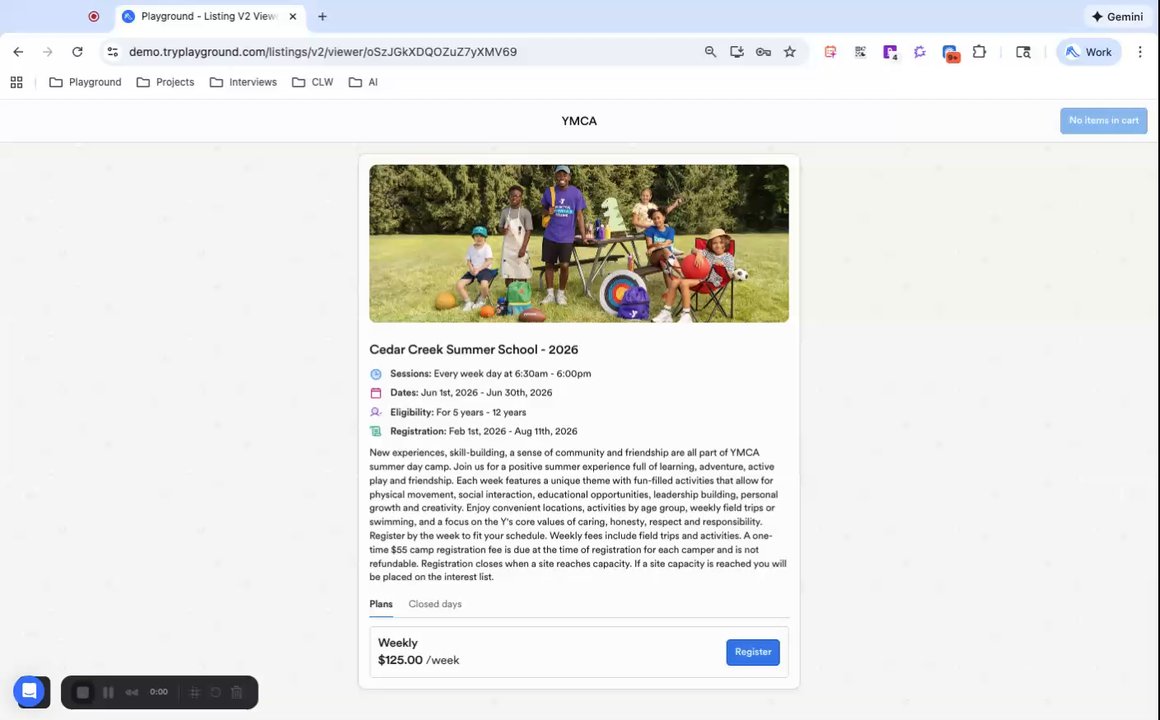Go back with the browser back arrow

coord(18,52)
